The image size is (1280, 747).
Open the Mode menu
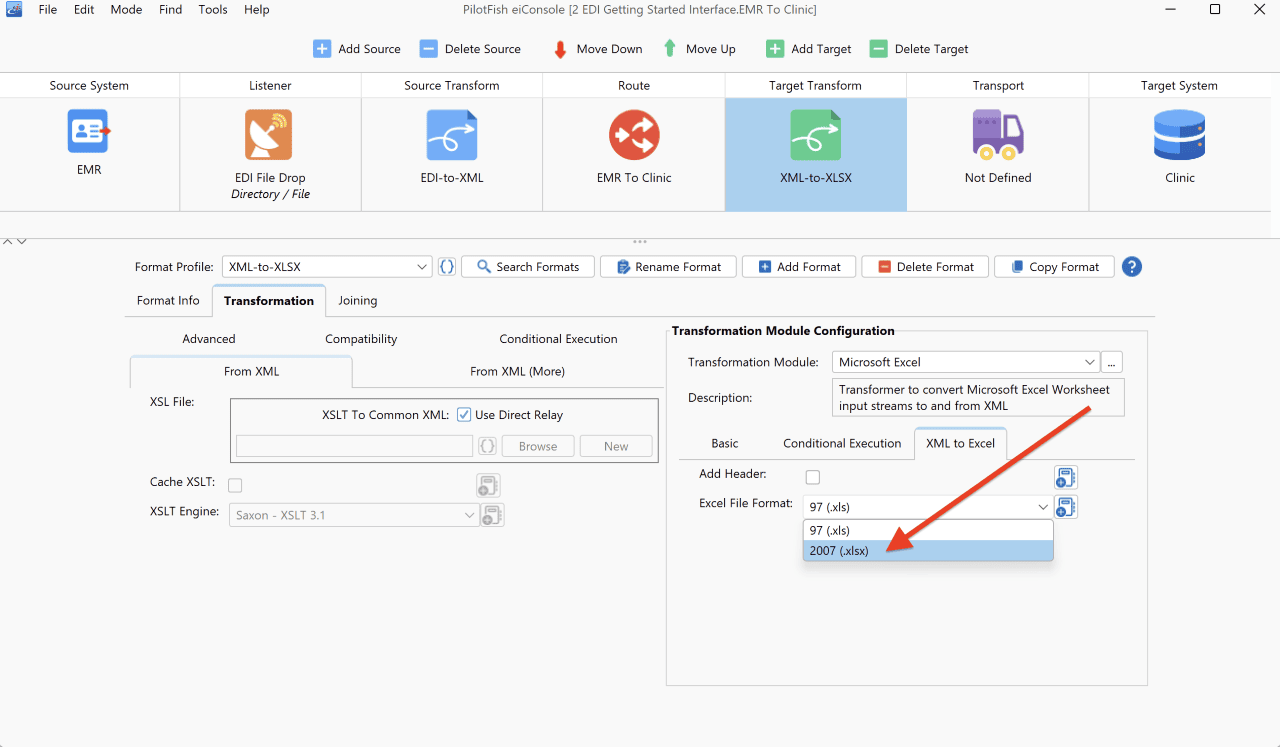pyautogui.click(x=126, y=9)
